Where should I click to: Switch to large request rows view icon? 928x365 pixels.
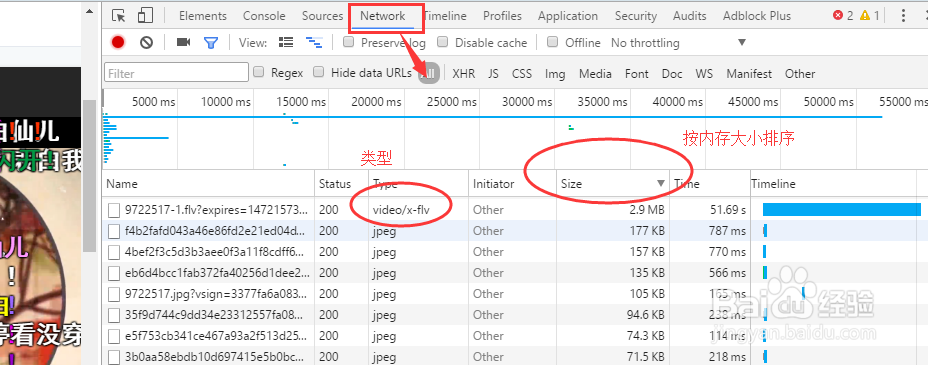(286, 42)
